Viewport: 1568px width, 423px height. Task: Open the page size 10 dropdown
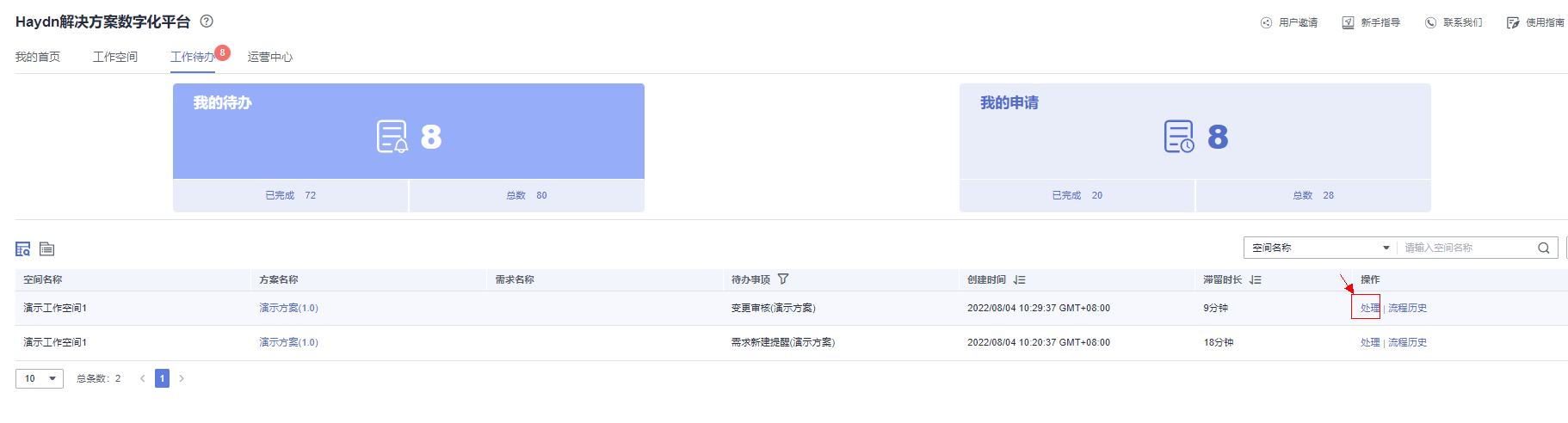(x=40, y=378)
